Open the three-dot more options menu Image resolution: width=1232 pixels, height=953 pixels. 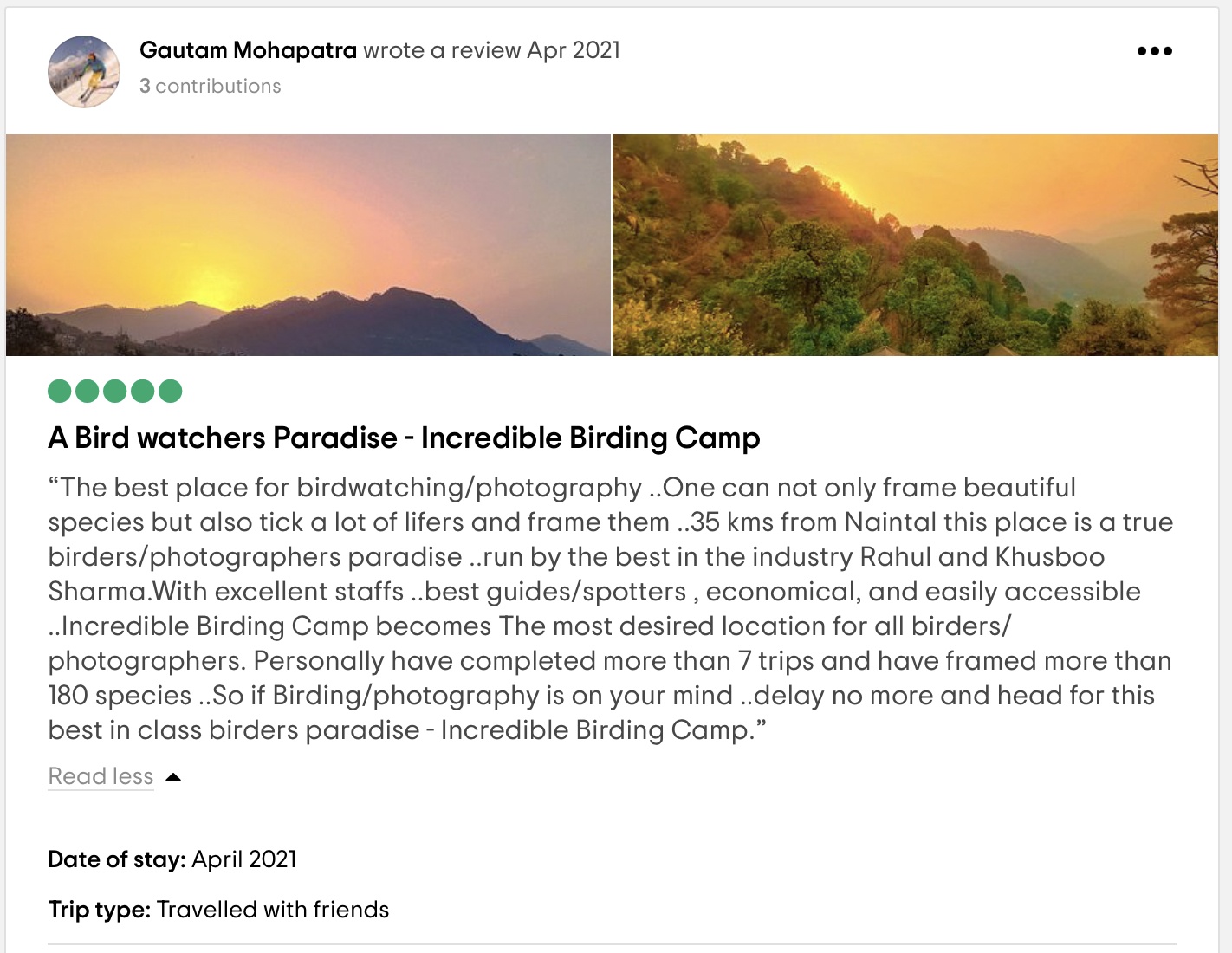1154,51
